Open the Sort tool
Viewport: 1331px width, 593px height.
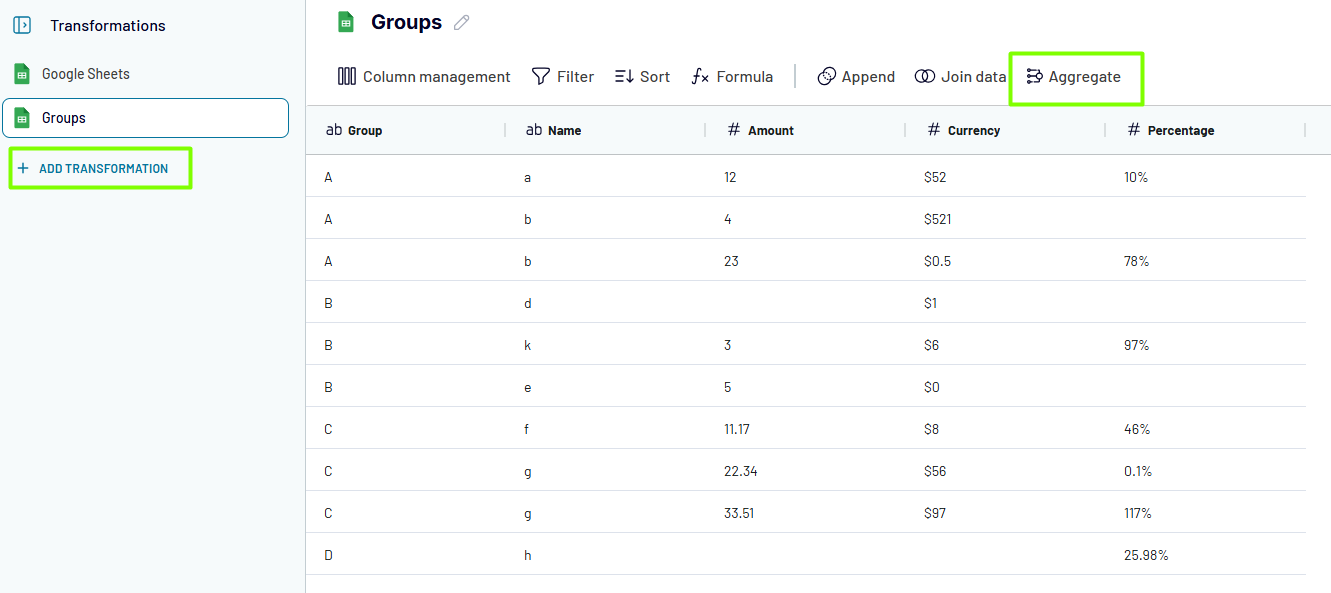[x=642, y=77]
